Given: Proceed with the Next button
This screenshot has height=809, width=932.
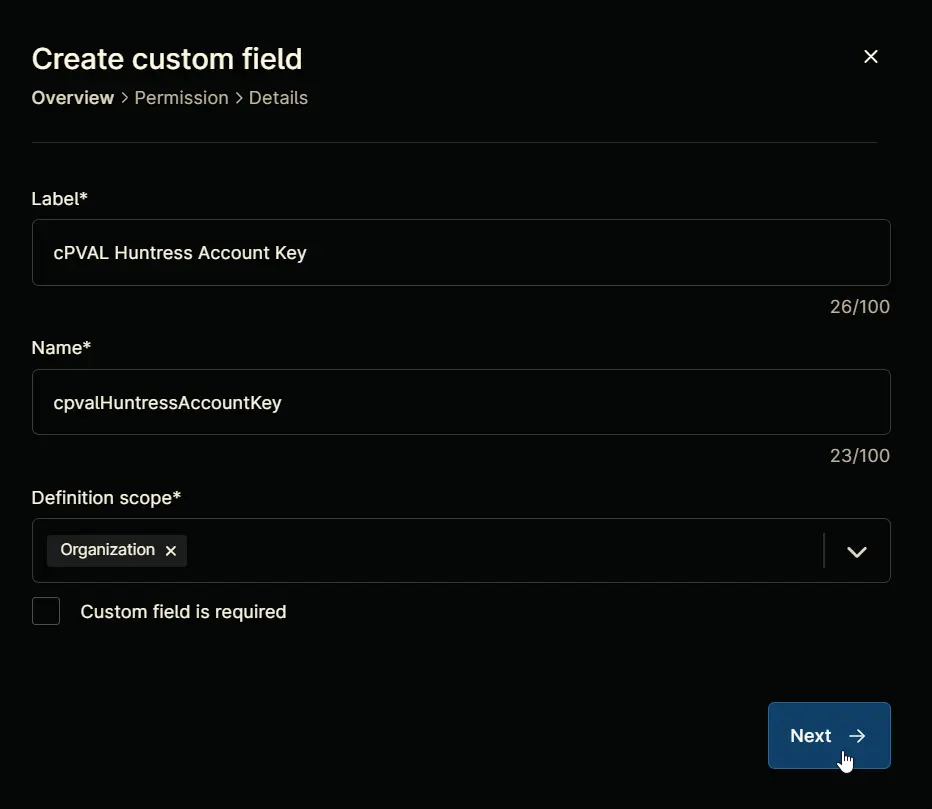Looking at the screenshot, I should [829, 735].
